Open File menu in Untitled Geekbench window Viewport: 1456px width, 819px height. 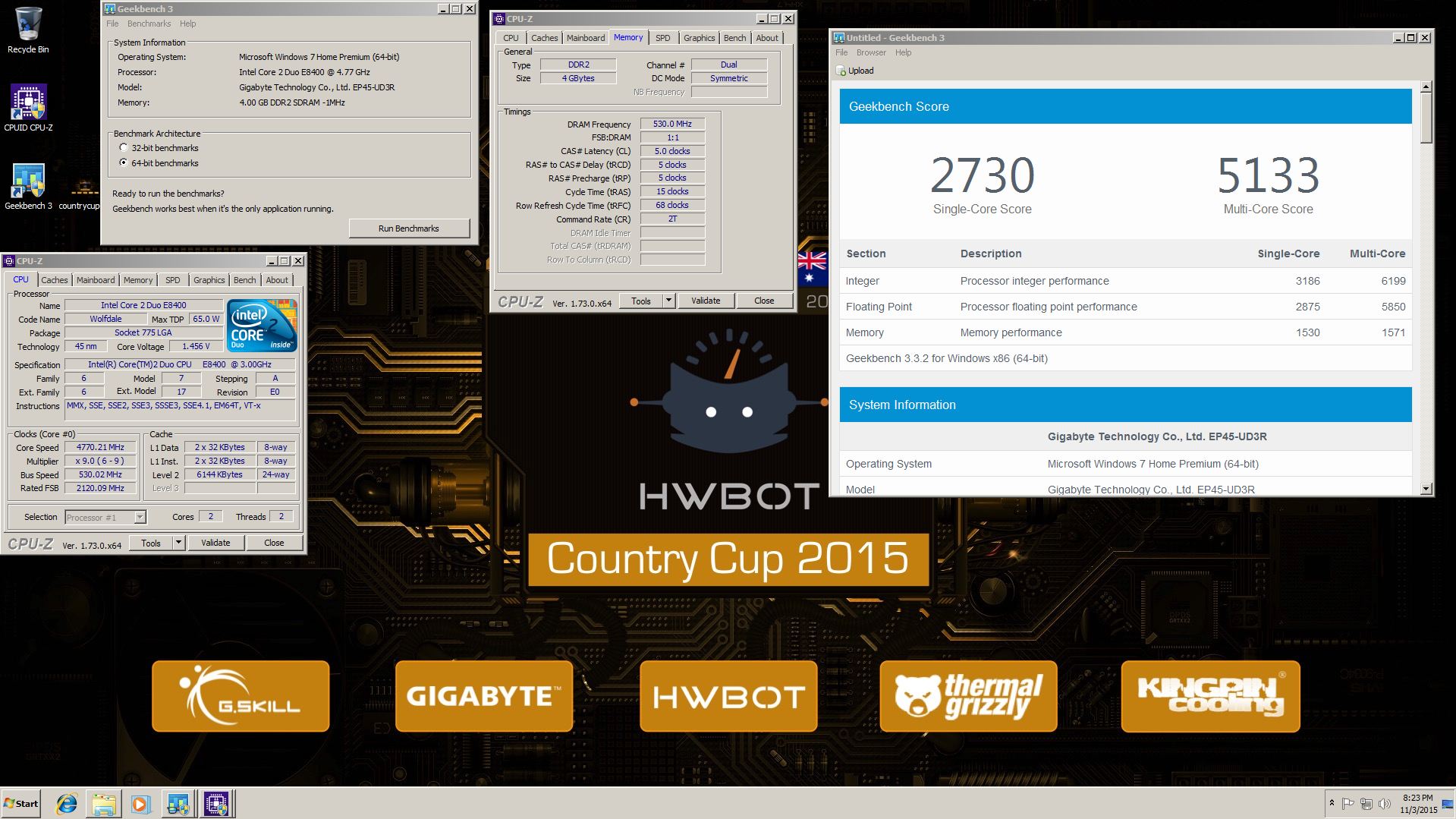[x=841, y=52]
